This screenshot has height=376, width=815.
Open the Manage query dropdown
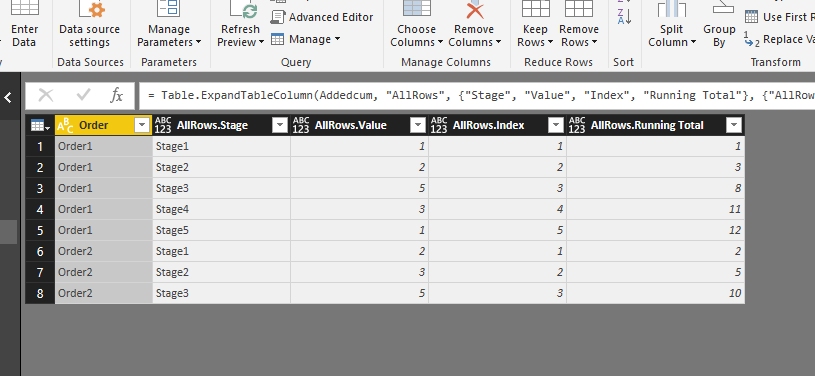click(x=306, y=39)
